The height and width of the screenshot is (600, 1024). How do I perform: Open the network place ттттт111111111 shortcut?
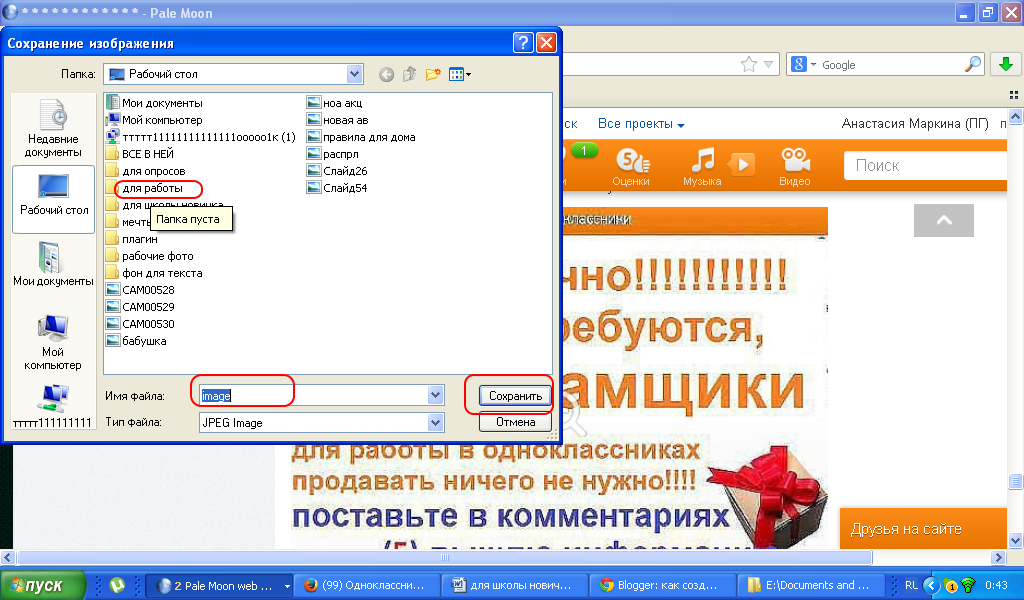tap(53, 407)
